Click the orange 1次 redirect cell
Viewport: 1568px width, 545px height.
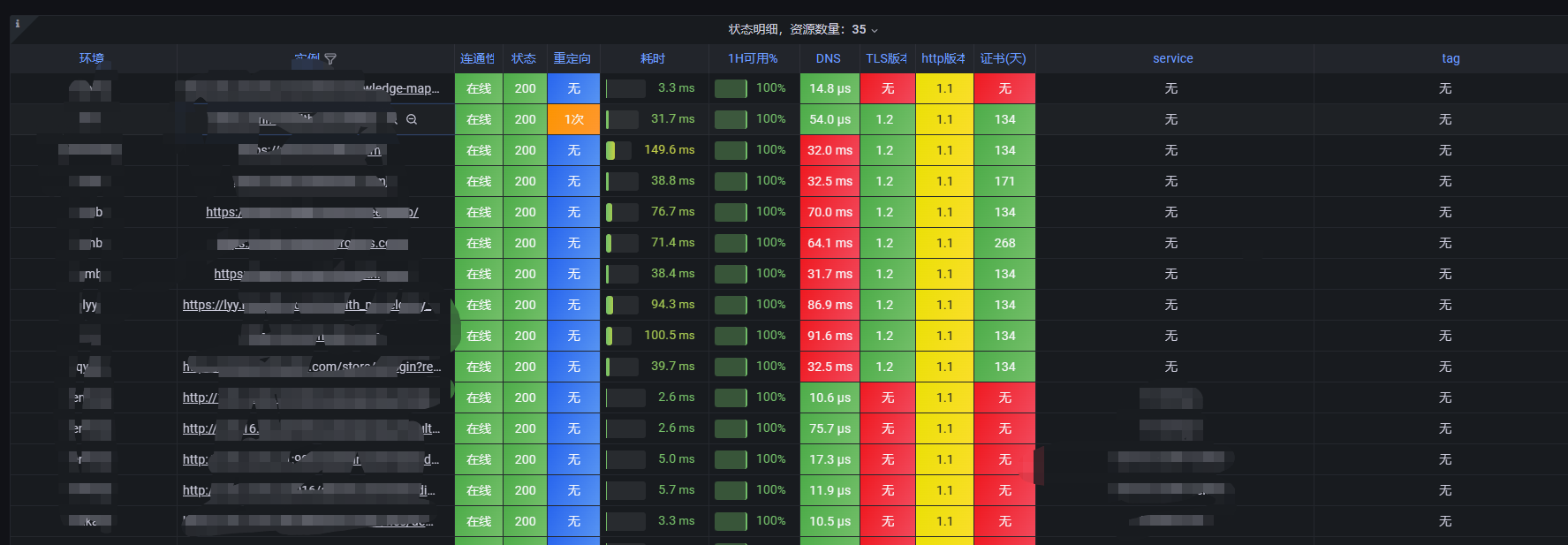(574, 119)
